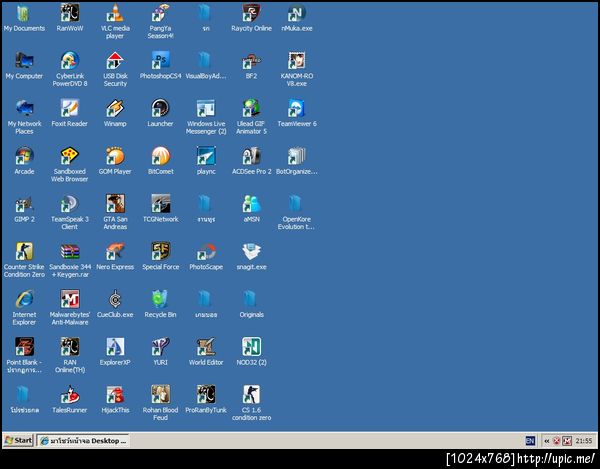Viewport: 600px width, 469px height.
Task: Open World Editor shortcut
Action: [x=206, y=352]
